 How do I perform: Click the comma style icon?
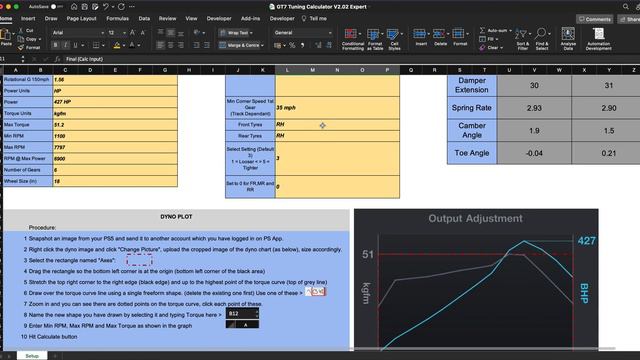tap(302, 45)
